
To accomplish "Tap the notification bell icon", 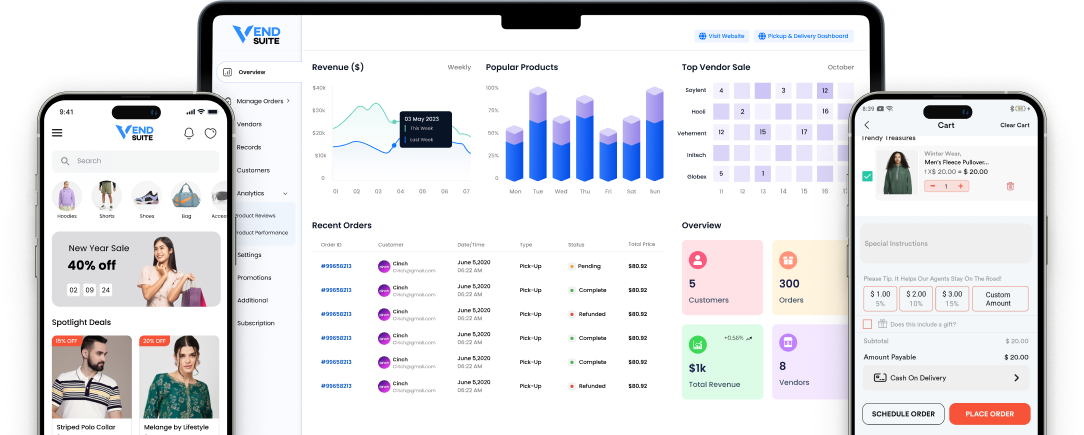I will point(189,133).
